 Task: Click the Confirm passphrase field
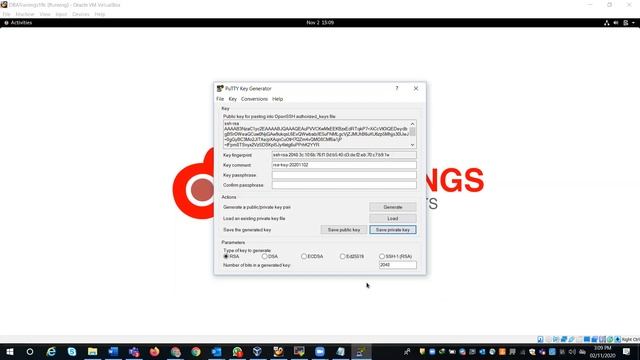pyautogui.click(x=344, y=185)
